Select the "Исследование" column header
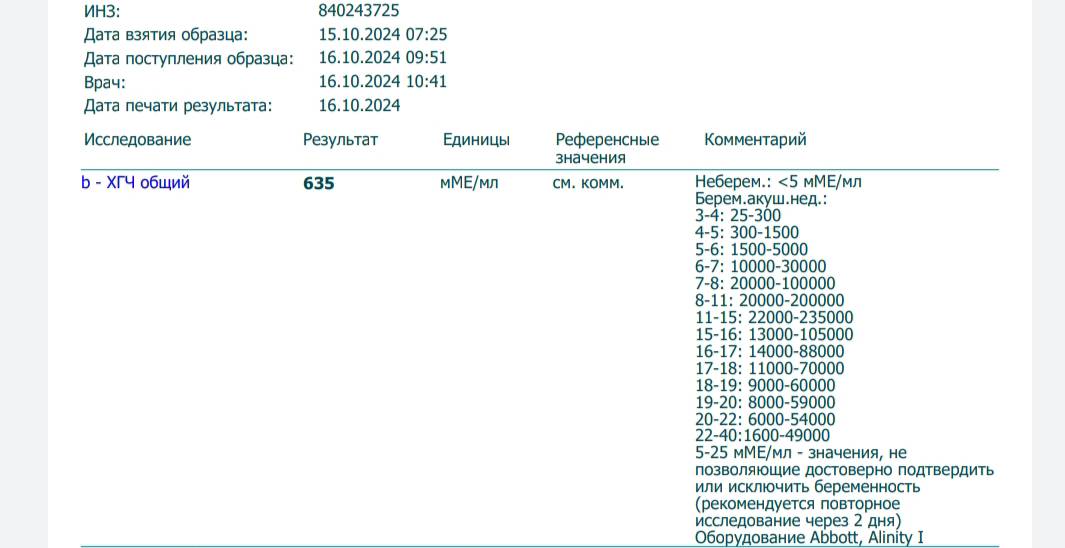The image size is (1065, 548). tap(137, 140)
